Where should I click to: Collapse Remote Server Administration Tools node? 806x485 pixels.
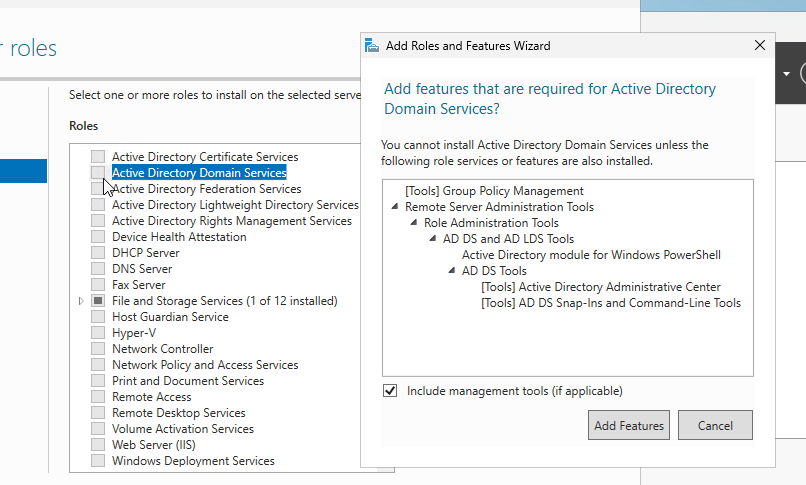coord(395,207)
